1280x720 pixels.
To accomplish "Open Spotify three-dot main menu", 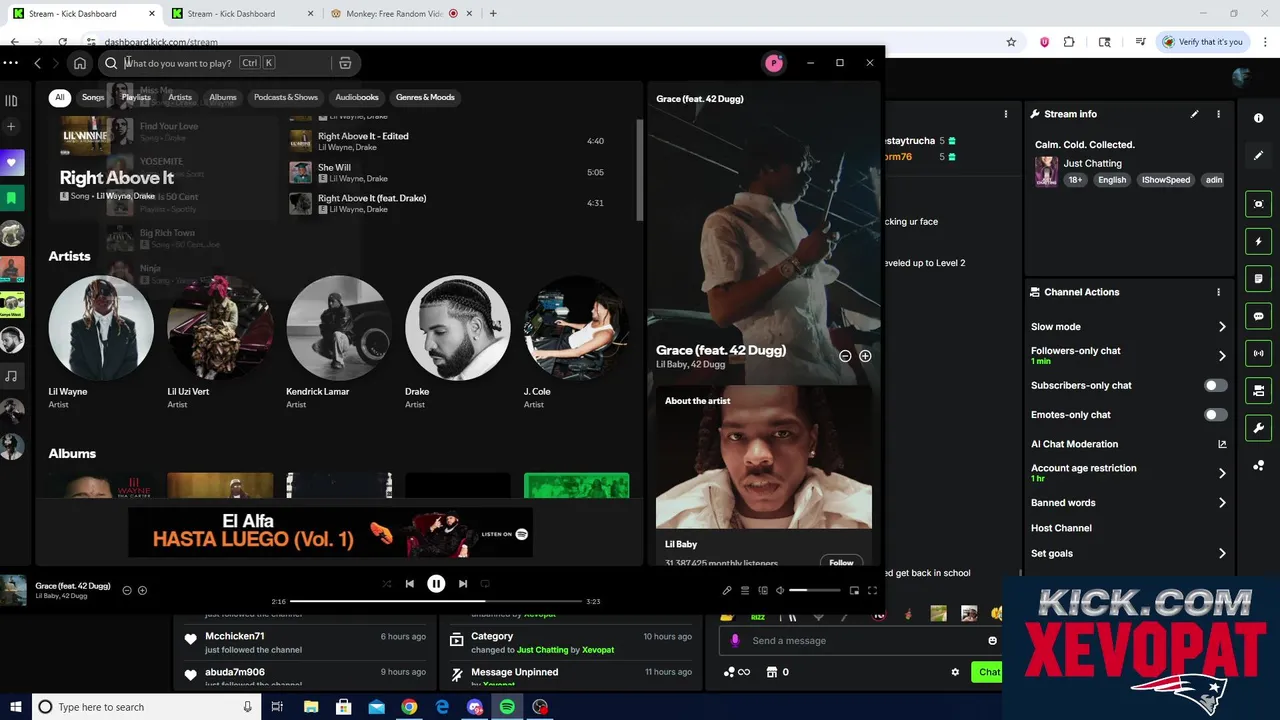I will 10,63.
